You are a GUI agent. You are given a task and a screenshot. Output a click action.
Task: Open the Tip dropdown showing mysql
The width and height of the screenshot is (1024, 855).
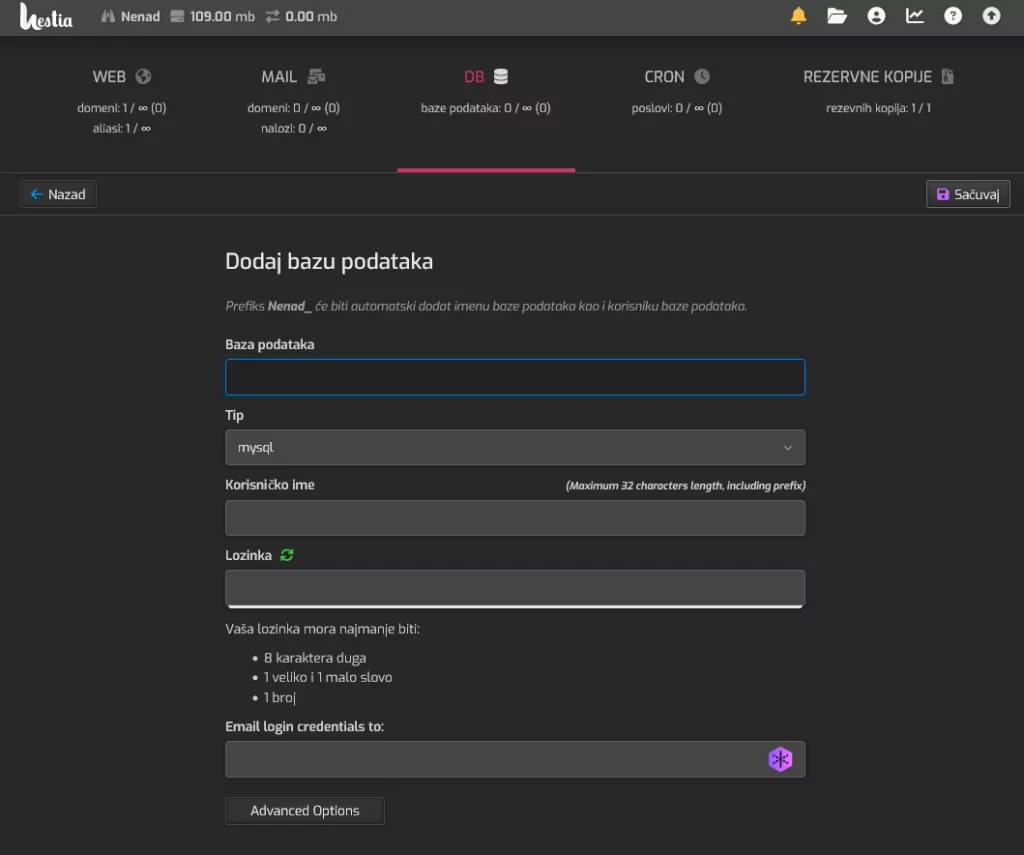tap(515, 447)
